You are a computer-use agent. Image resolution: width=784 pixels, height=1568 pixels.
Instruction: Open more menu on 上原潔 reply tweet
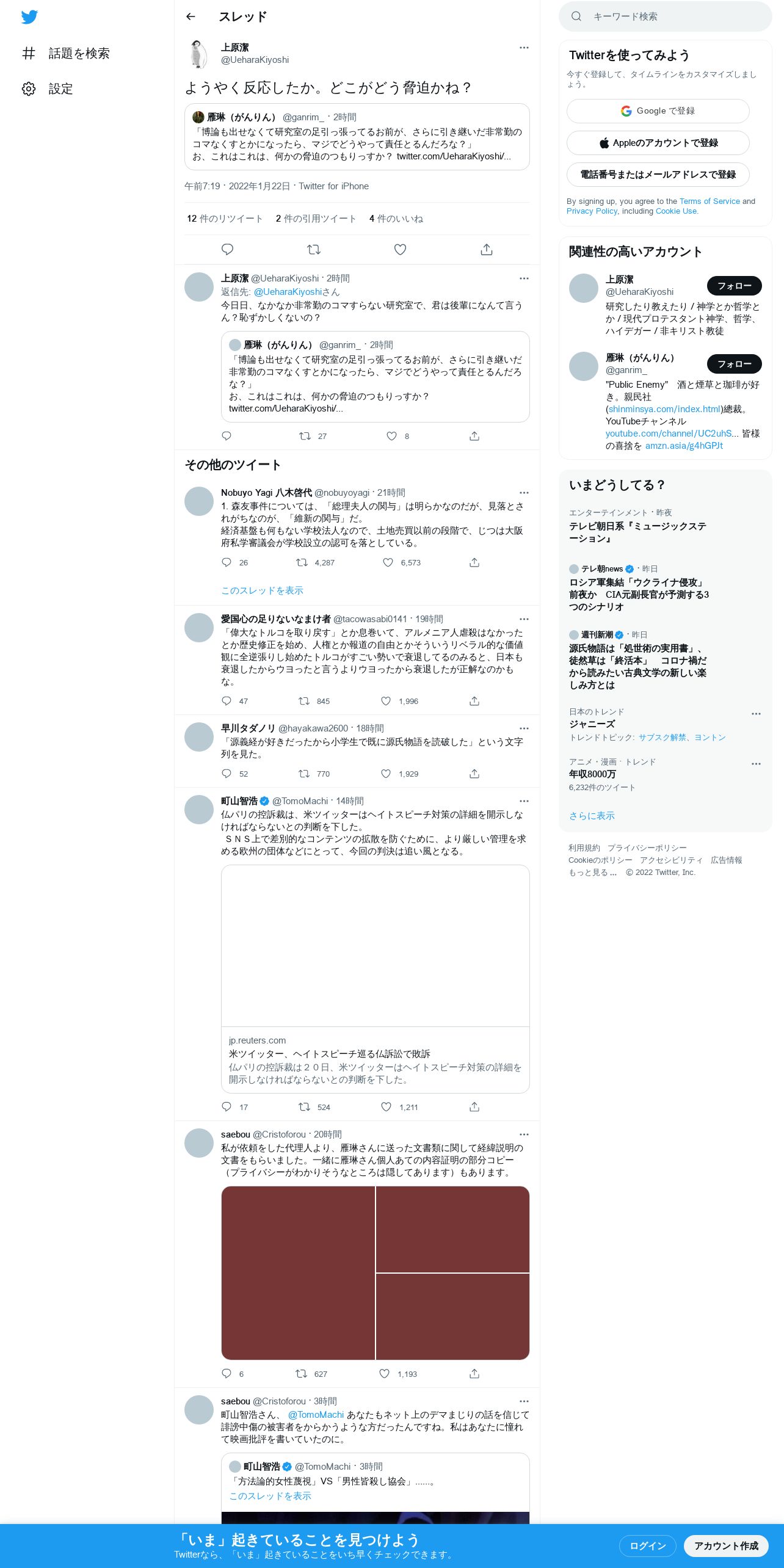pos(524,278)
